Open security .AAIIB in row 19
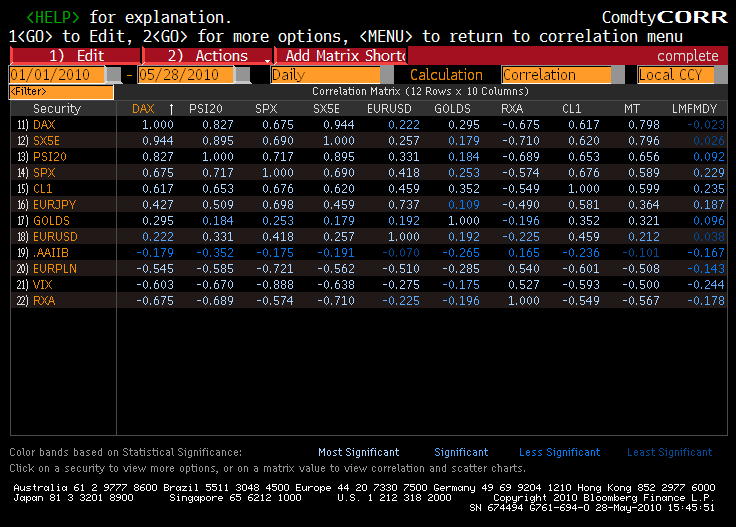The width and height of the screenshot is (736, 527). pyautogui.click(x=51, y=252)
